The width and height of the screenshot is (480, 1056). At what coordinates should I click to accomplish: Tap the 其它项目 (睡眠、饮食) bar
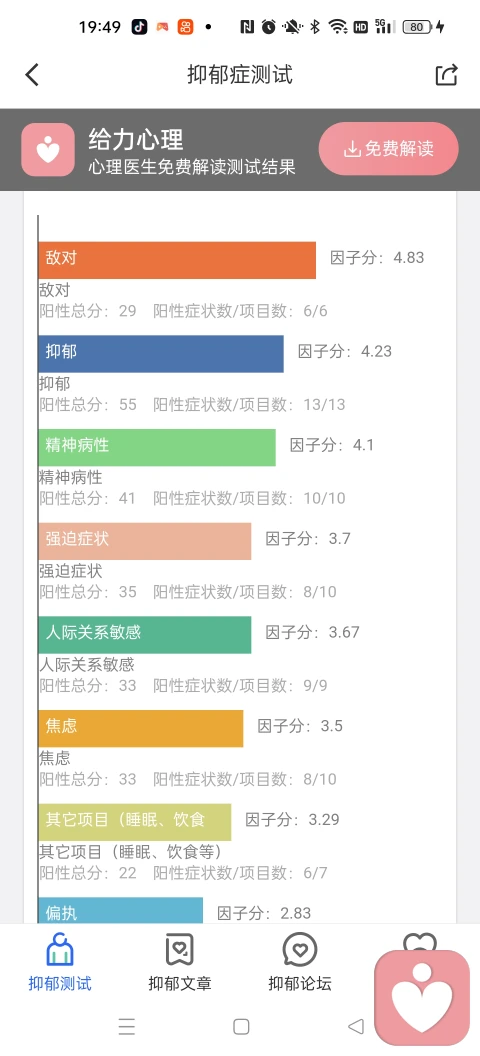(x=135, y=822)
